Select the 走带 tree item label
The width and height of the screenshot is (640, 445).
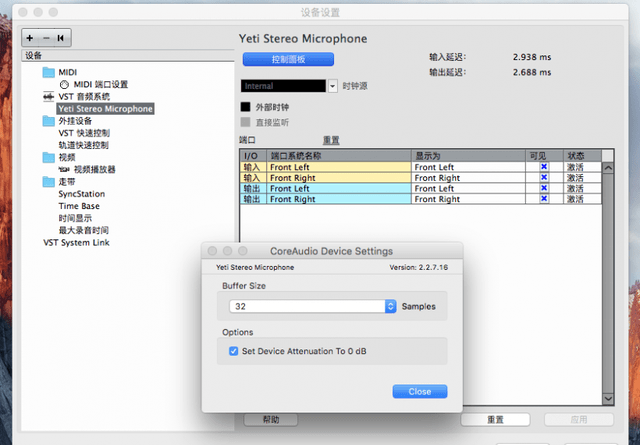[67, 182]
